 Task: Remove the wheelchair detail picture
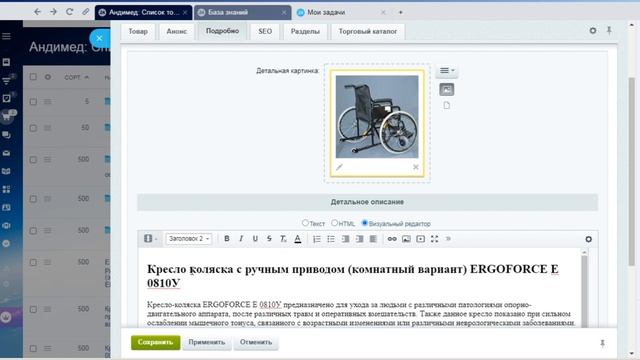tap(416, 167)
